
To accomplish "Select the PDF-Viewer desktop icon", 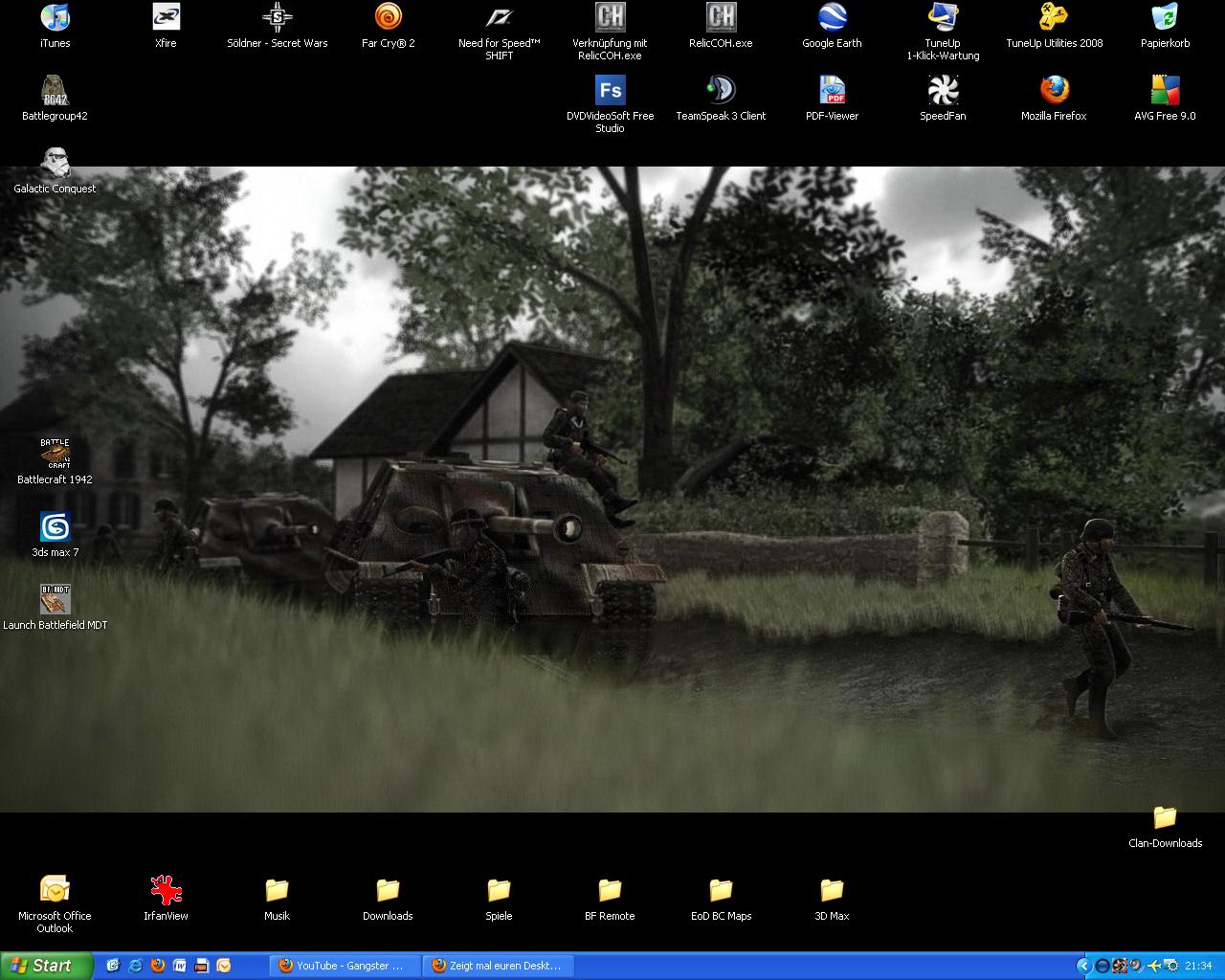I will click(832, 99).
